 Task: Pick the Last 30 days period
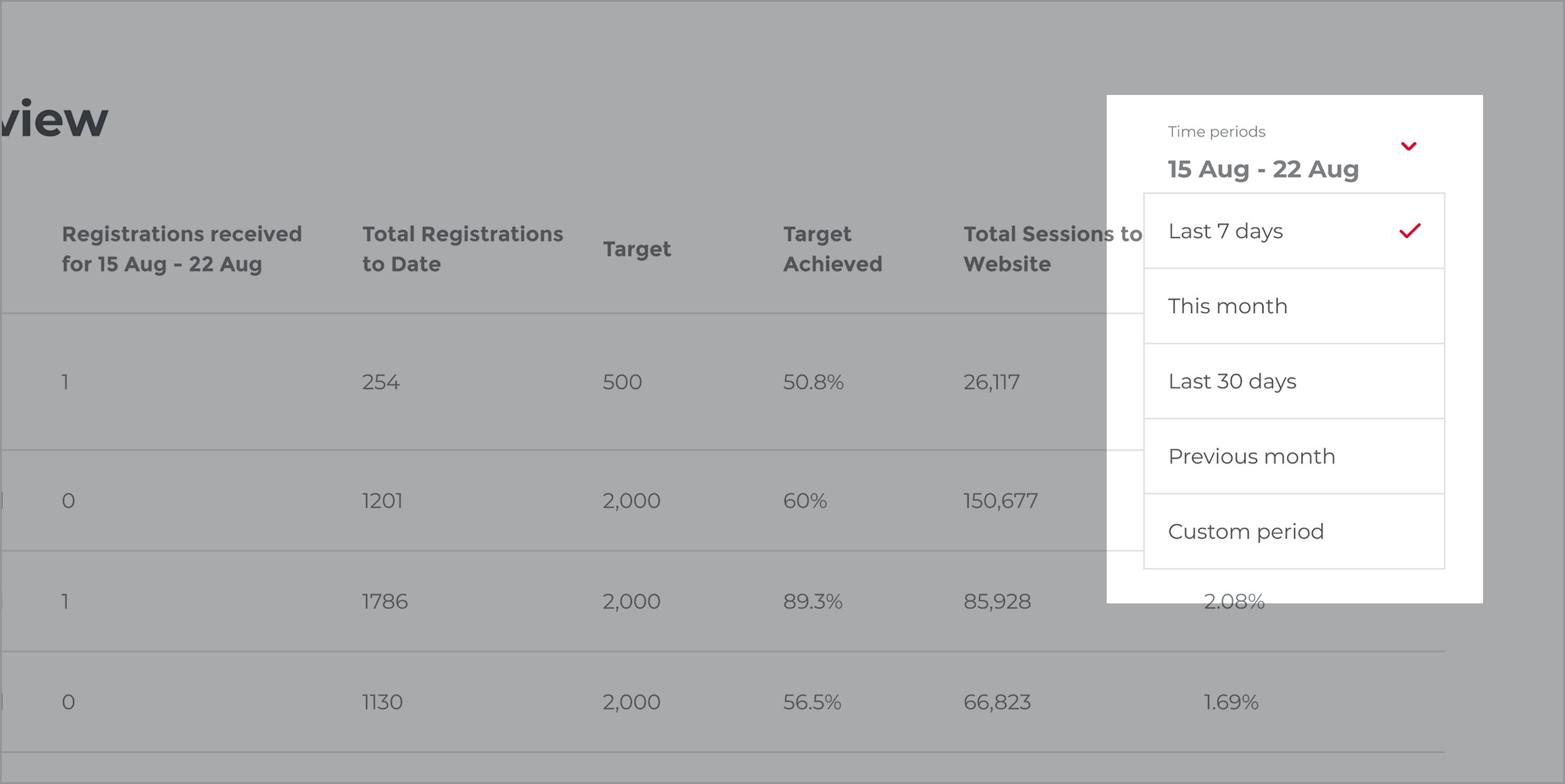coord(1294,381)
